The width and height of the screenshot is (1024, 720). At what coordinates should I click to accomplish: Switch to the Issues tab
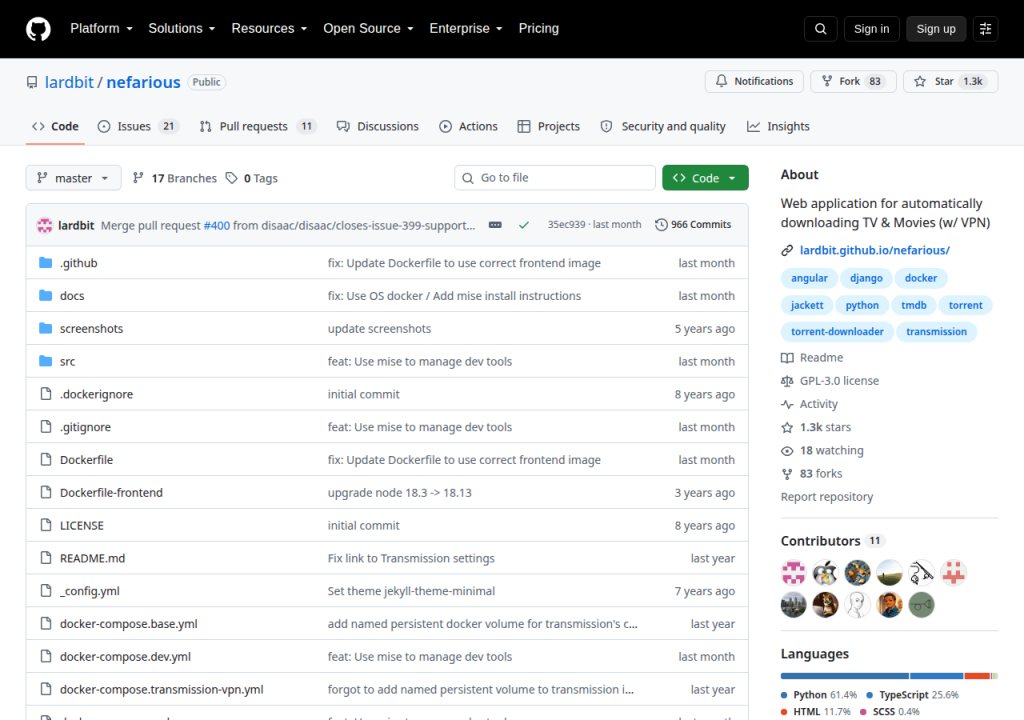point(138,127)
